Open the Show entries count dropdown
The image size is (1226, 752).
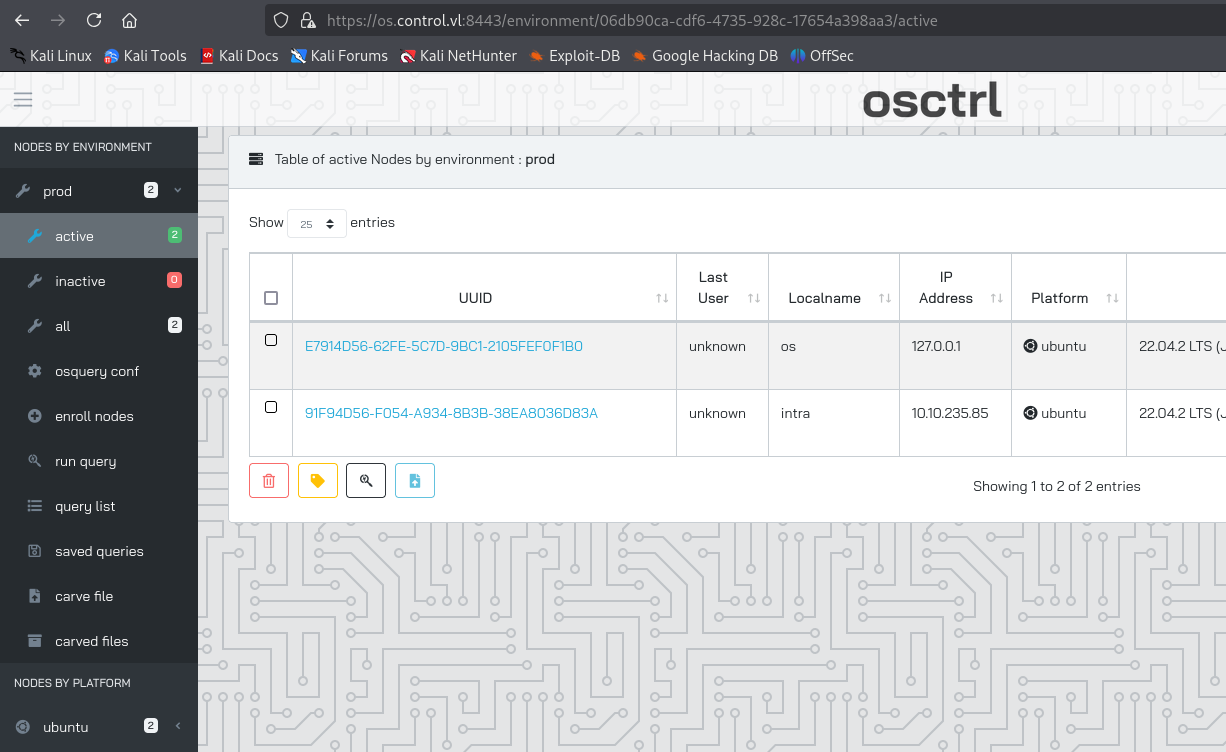pyautogui.click(x=317, y=223)
